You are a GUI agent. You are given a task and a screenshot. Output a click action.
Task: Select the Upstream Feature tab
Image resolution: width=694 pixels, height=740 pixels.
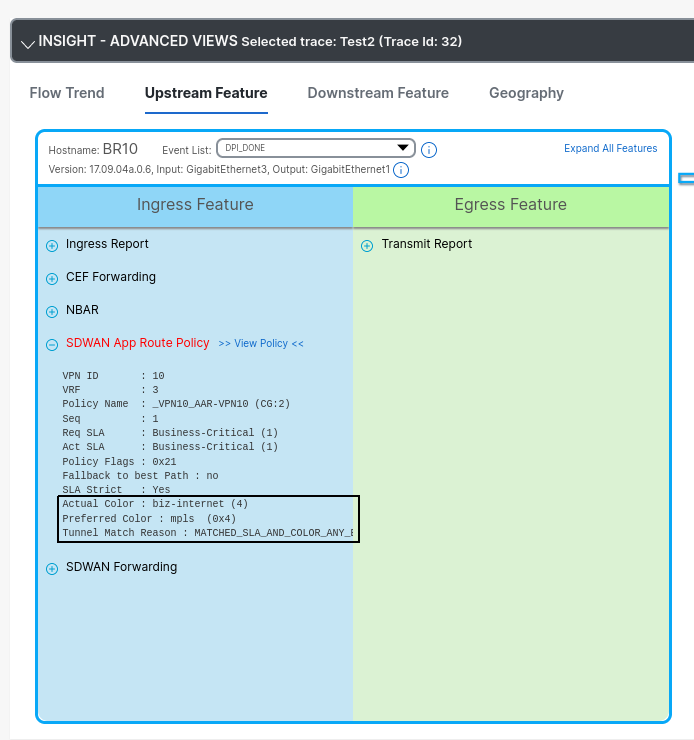coord(206,93)
